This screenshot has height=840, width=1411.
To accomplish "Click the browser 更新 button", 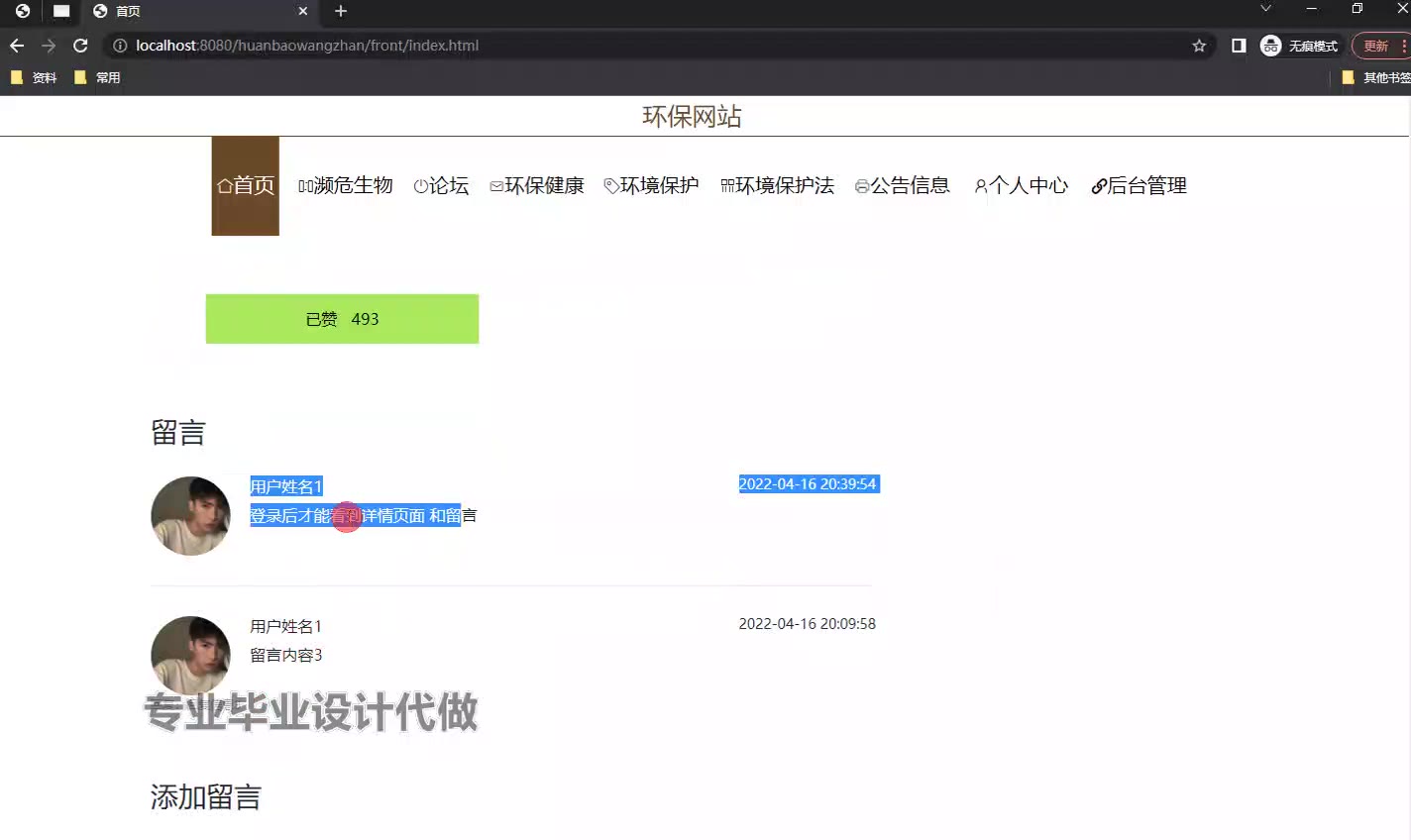I will [x=1379, y=46].
